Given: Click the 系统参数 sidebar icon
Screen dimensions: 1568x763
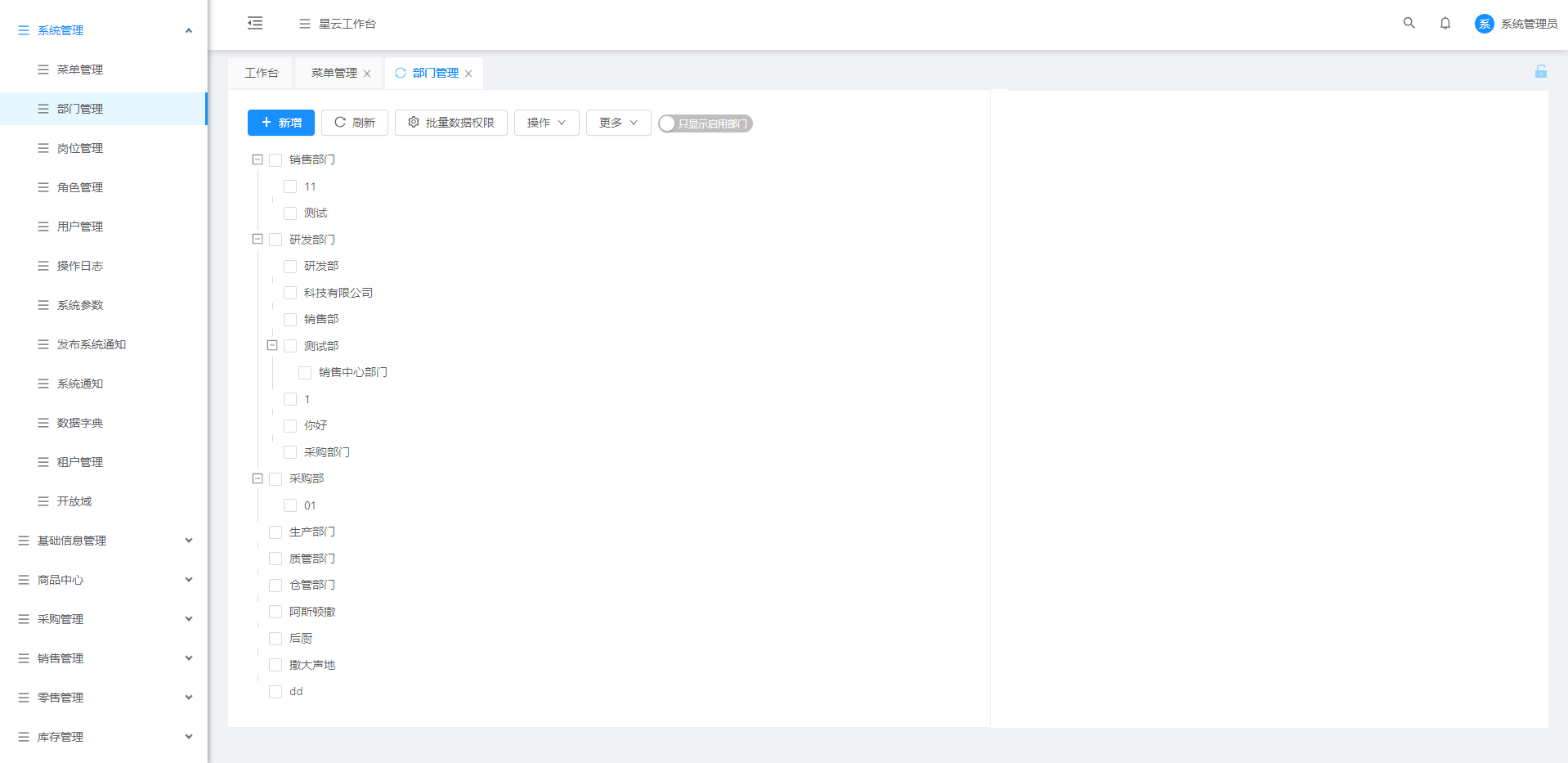Looking at the screenshot, I should pyautogui.click(x=43, y=305).
